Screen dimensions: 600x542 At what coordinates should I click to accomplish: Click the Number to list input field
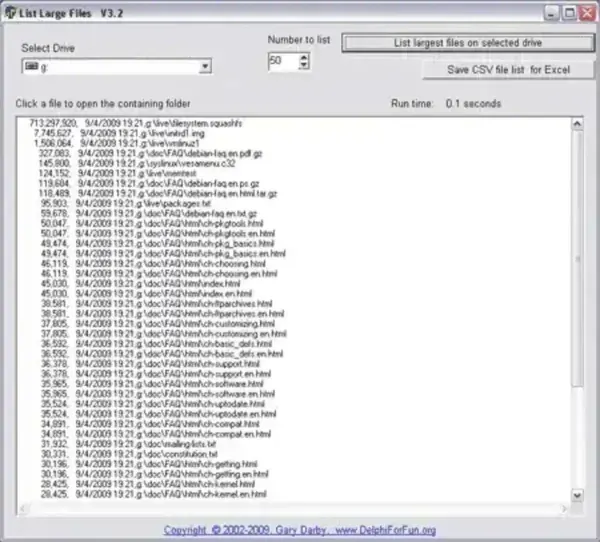(x=283, y=61)
